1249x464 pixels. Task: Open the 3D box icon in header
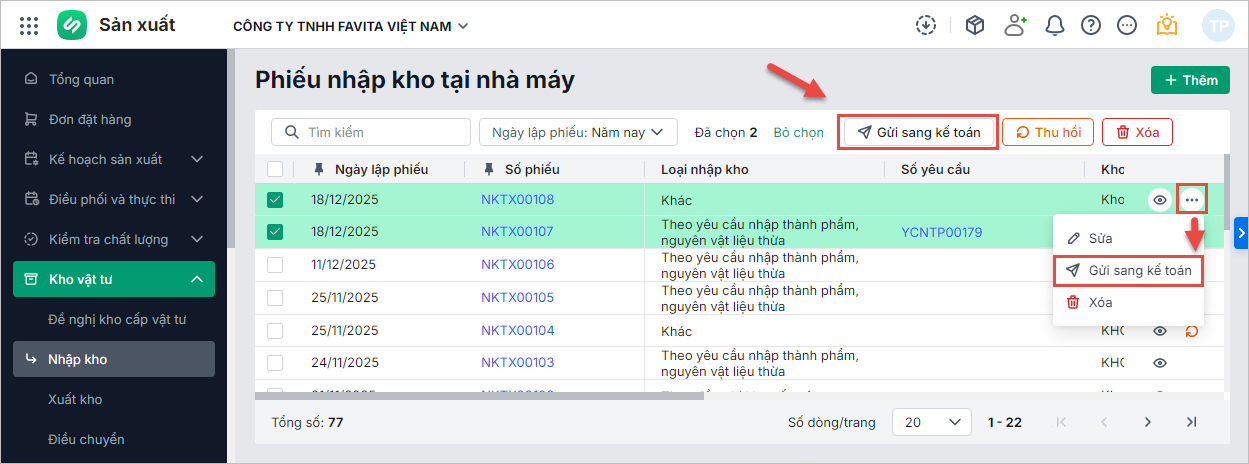975,25
